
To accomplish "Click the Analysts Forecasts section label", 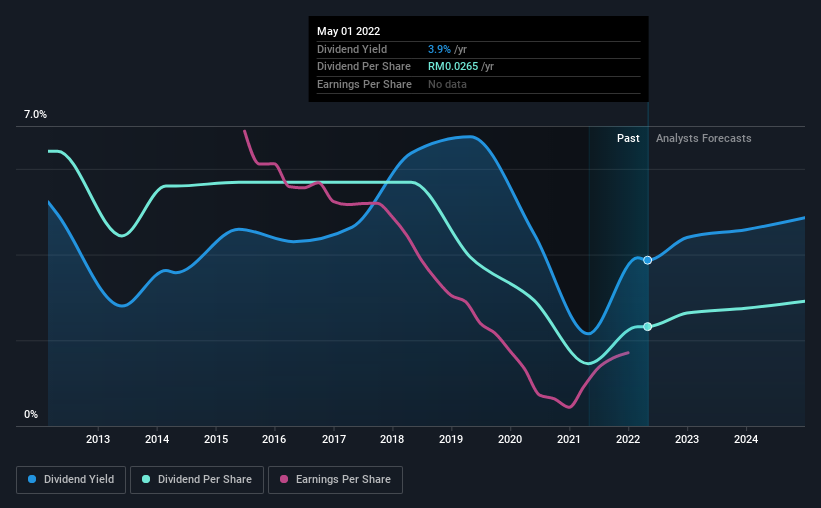I will [703, 138].
